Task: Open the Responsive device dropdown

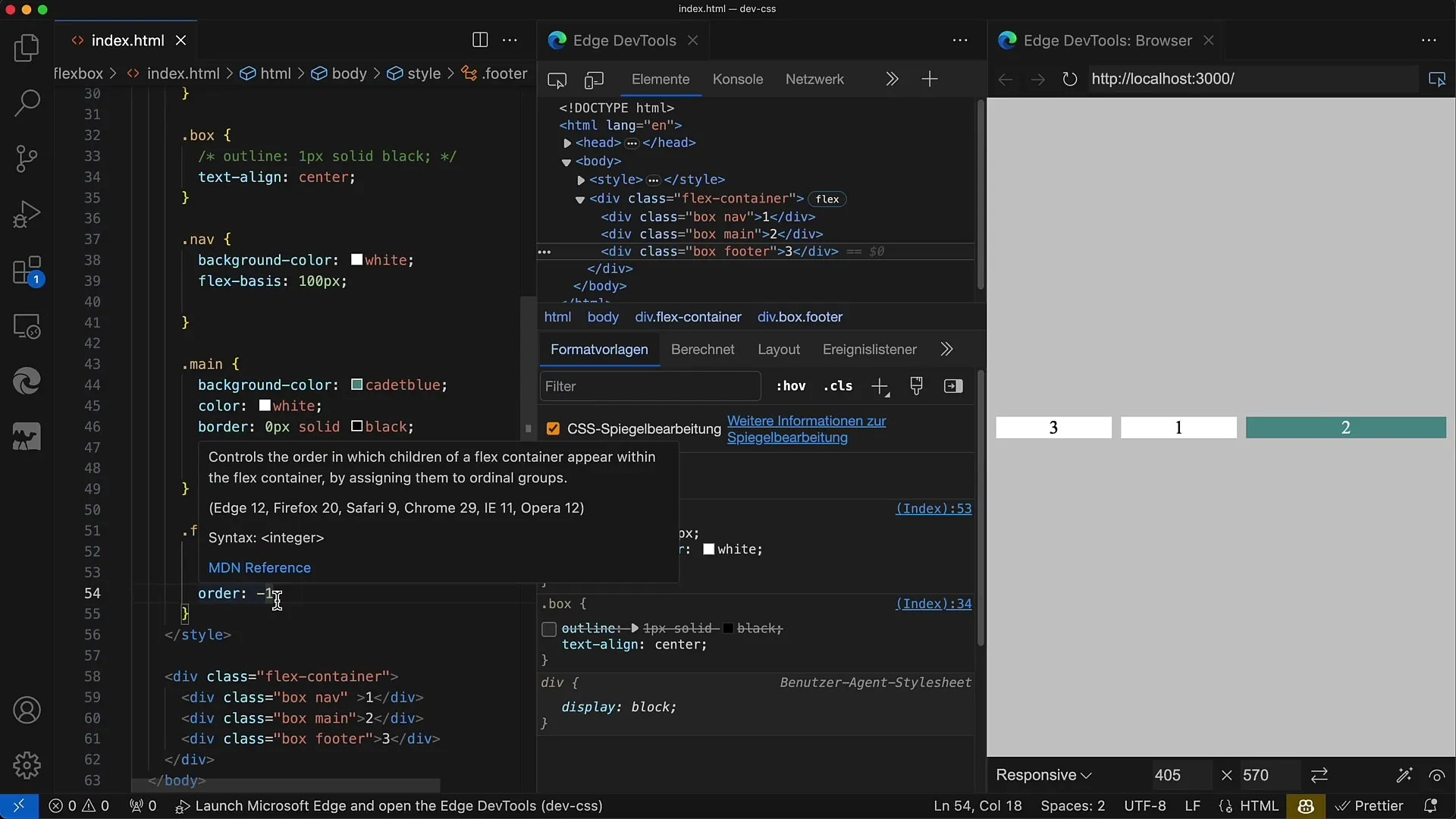Action: (x=1043, y=775)
